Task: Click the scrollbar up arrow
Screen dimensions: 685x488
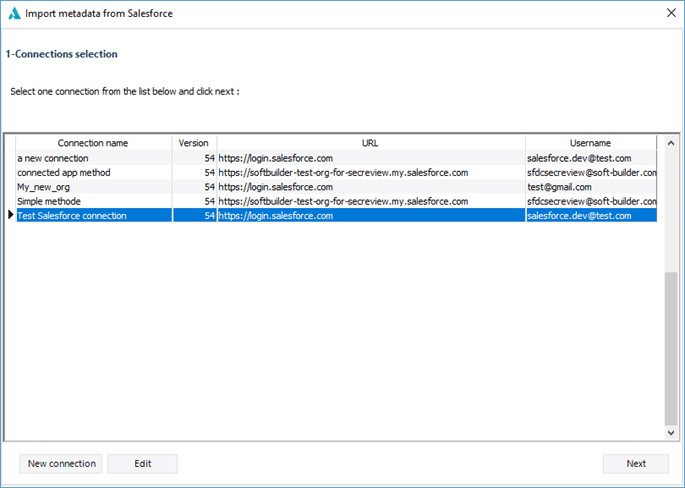Action: 671,143
